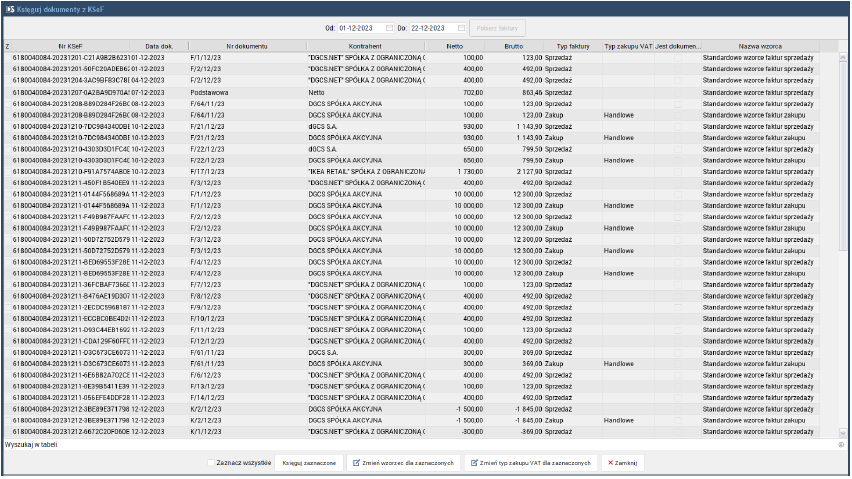Click the application icon in the title bar

9,8
